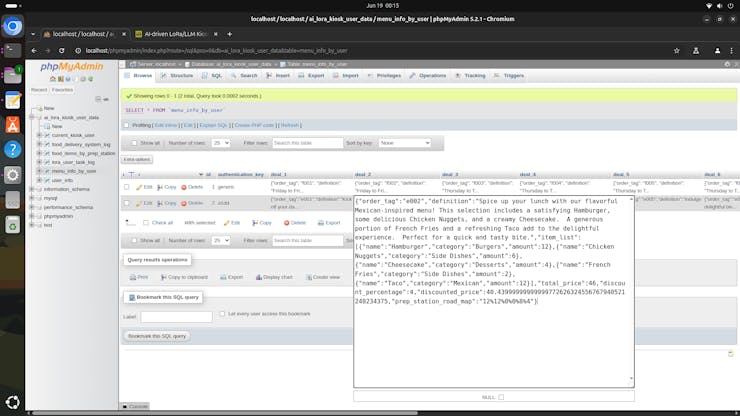This screenshot has width=740, height=416.
Task: Expand the food_delivery_system_log table node
Action: click(x=39, y=144)
